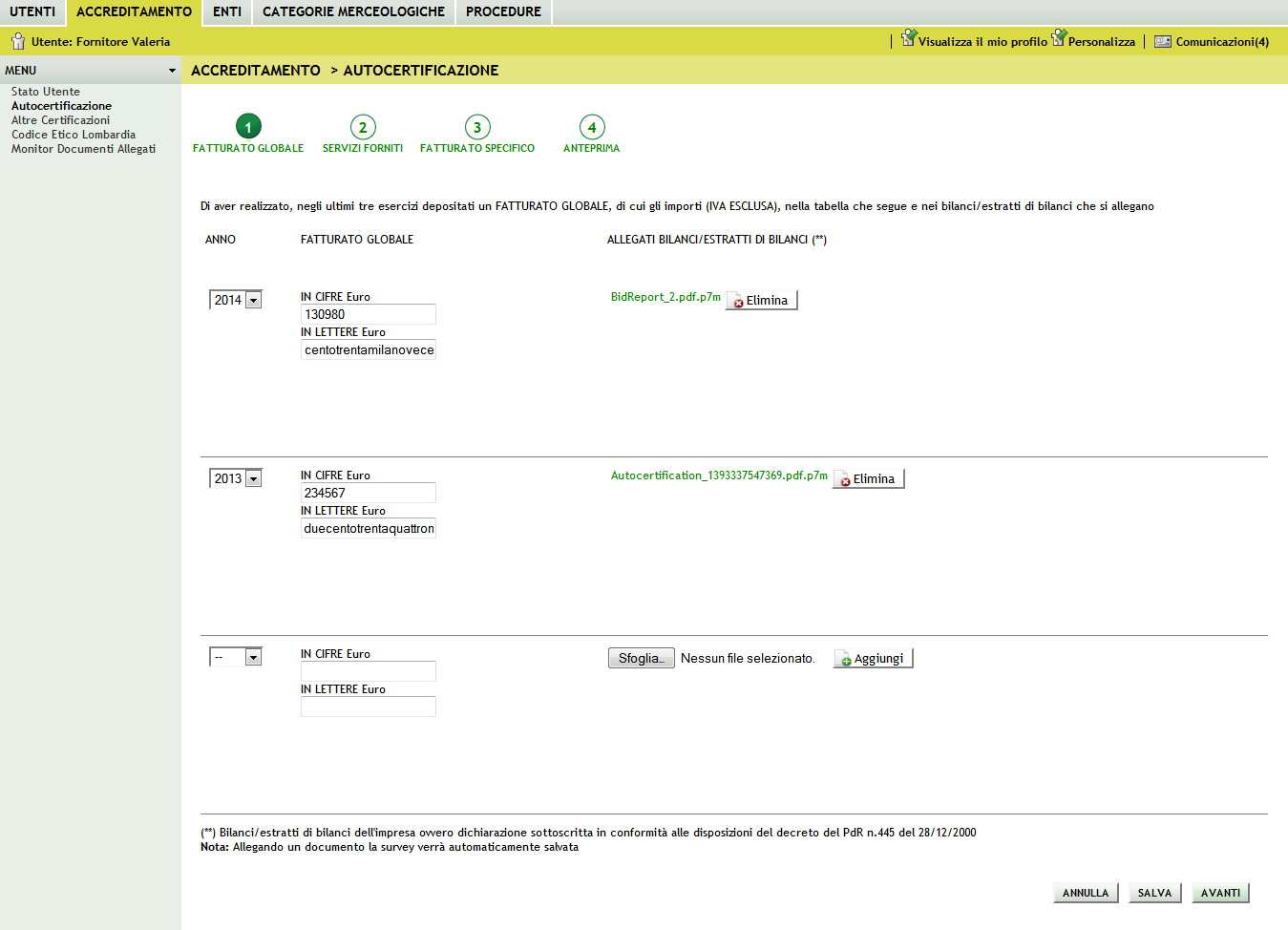Click the ANTEPRIMA step label
Screen dimensions: 1288x930
tap(592, 148)
